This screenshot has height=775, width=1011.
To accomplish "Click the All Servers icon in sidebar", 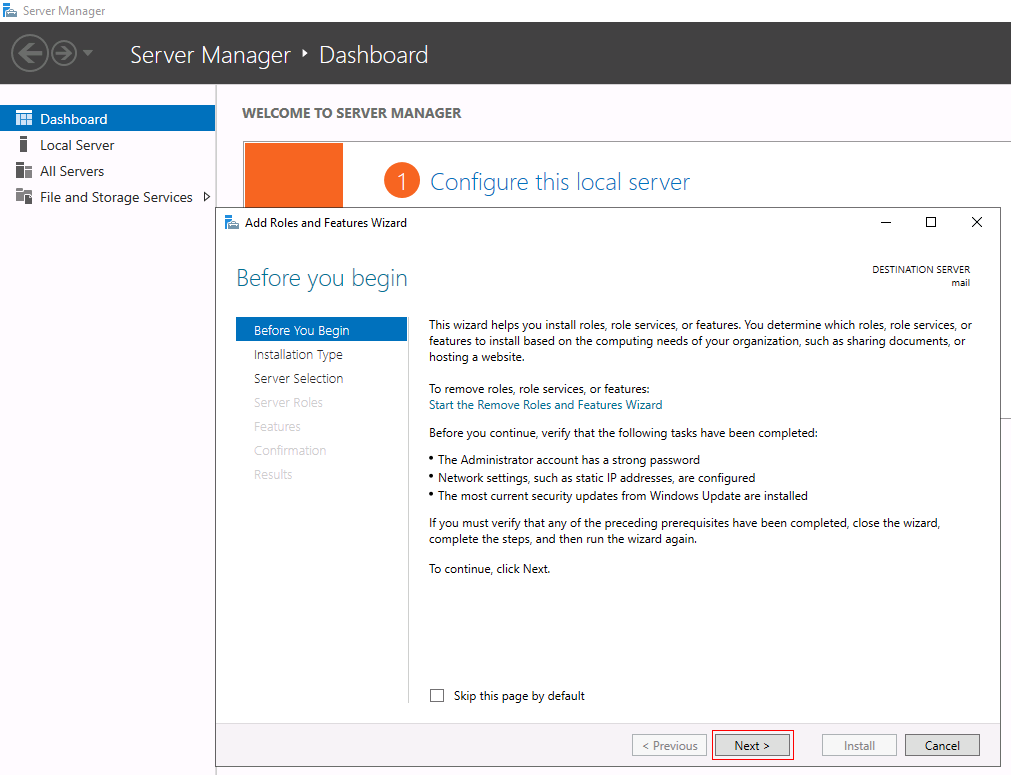I will coord(24,171).
